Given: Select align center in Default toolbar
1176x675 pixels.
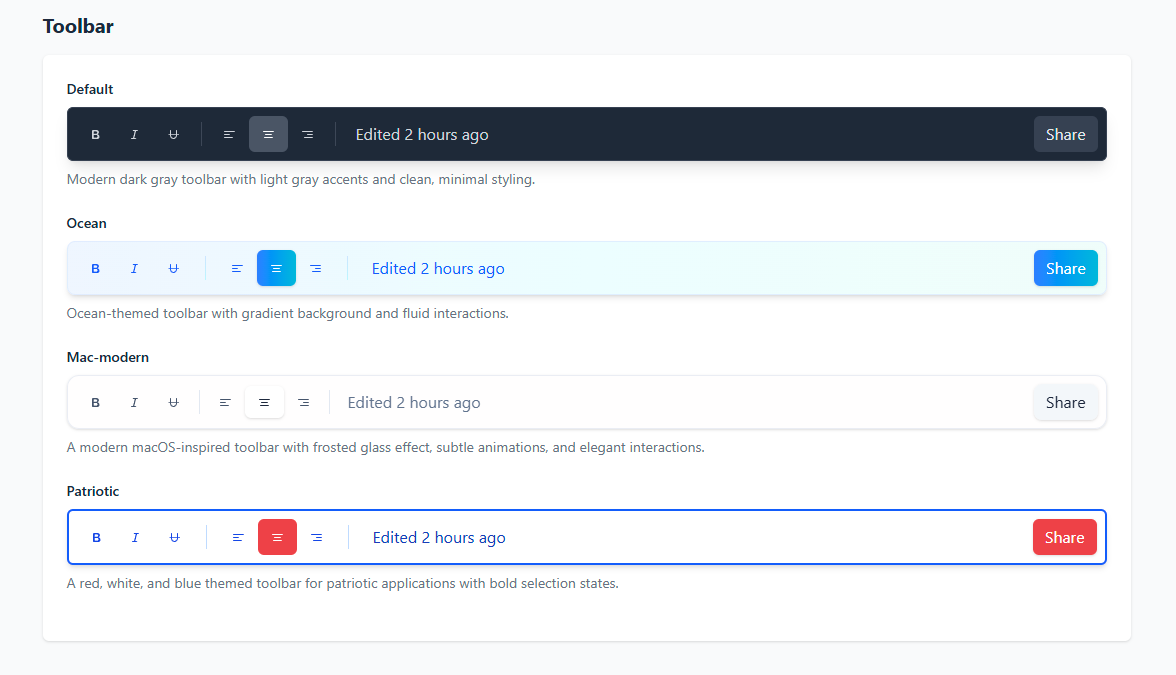Looking at the screenshot, I should 268,134.
